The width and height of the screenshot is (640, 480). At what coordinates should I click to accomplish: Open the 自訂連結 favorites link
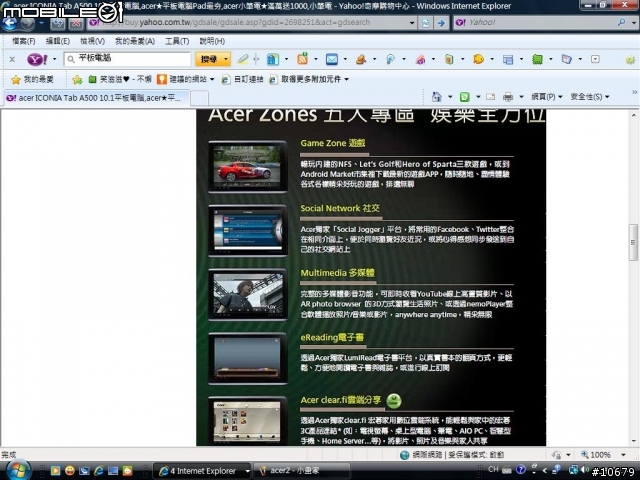[242, 80]
